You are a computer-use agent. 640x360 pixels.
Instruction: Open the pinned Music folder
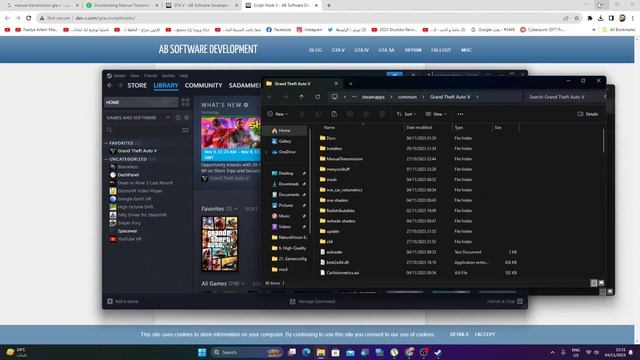pos(284,216)
